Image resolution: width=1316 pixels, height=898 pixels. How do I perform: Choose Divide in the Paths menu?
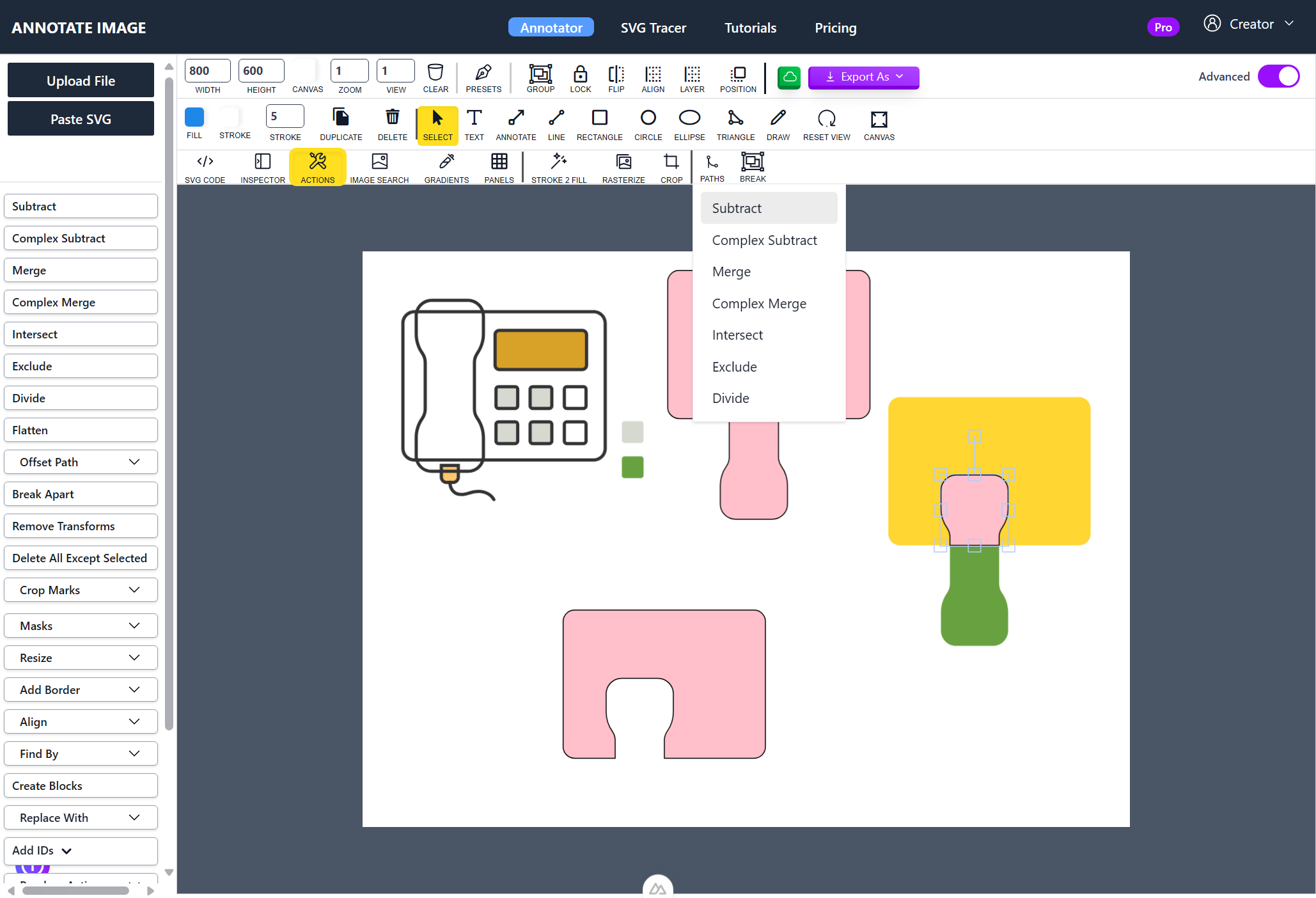click(769, 398)
